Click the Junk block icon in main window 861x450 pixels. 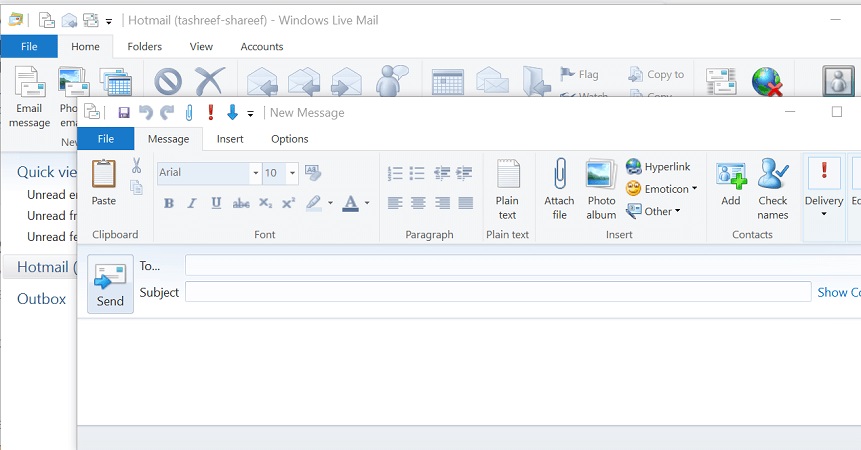click(x=168, y=82)
